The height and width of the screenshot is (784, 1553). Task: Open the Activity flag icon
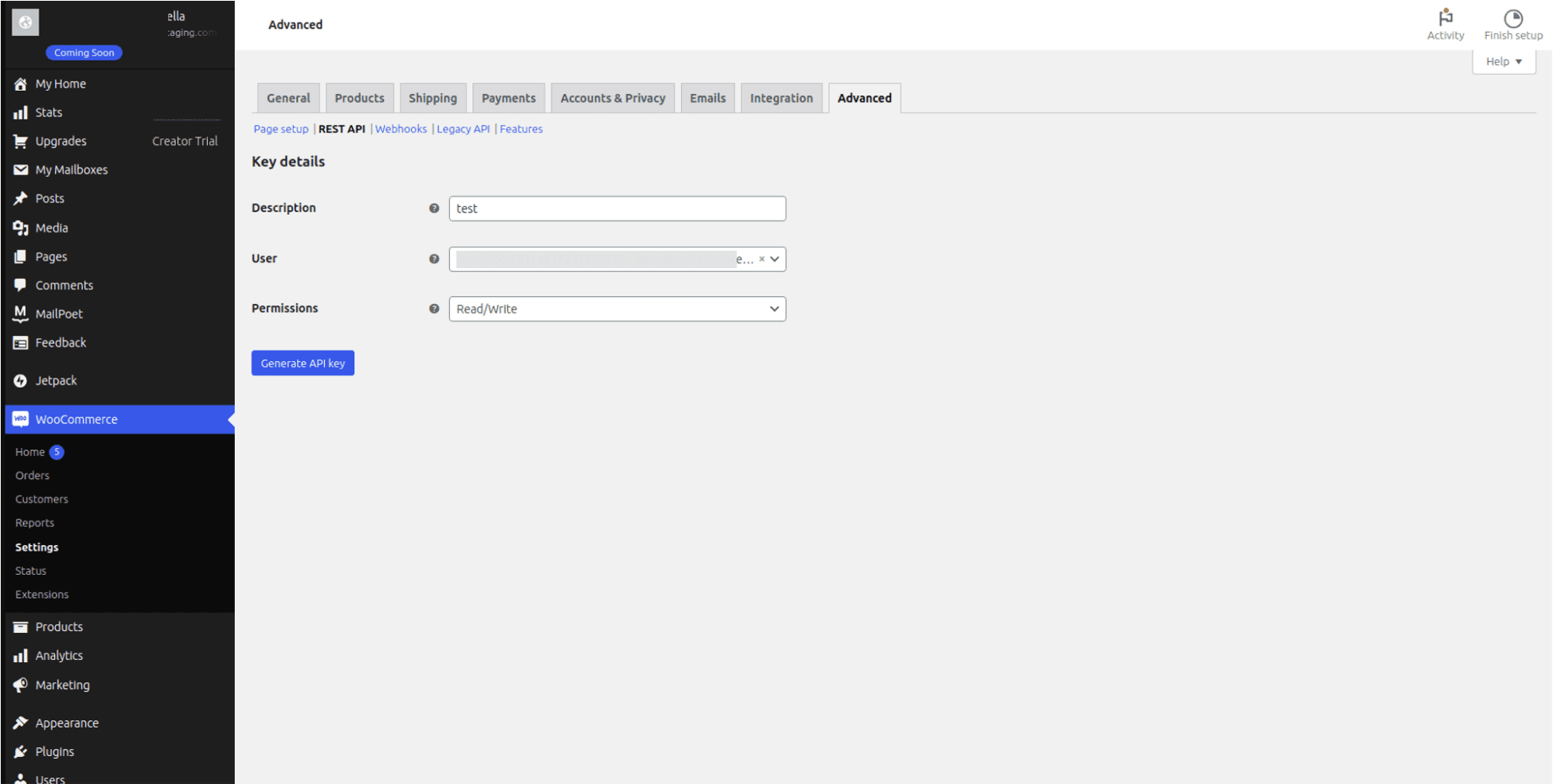tap(1445, 19)
